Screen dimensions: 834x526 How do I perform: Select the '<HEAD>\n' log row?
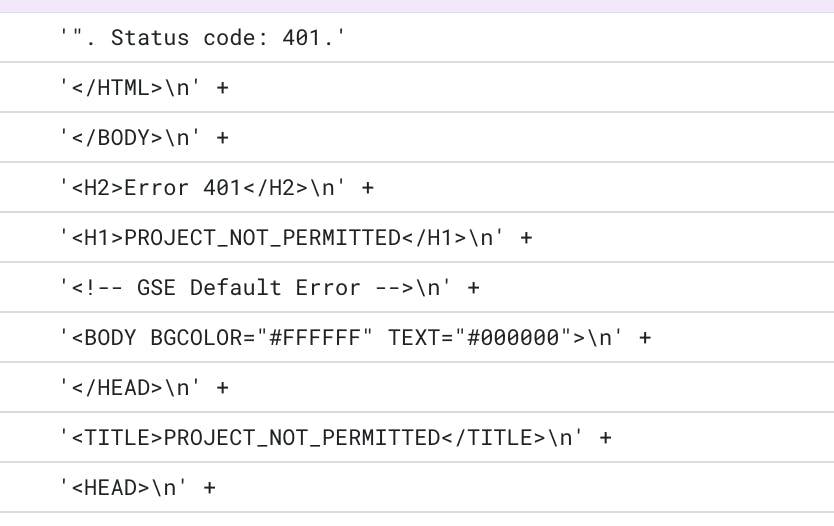click(417, 488)
